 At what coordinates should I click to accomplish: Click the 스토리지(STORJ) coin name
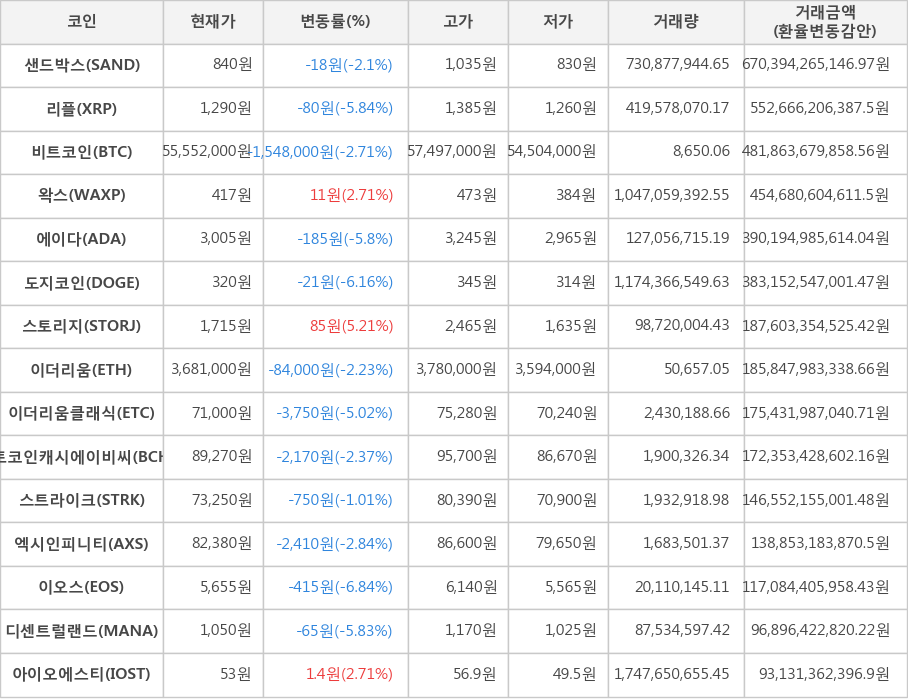point(82,326)
